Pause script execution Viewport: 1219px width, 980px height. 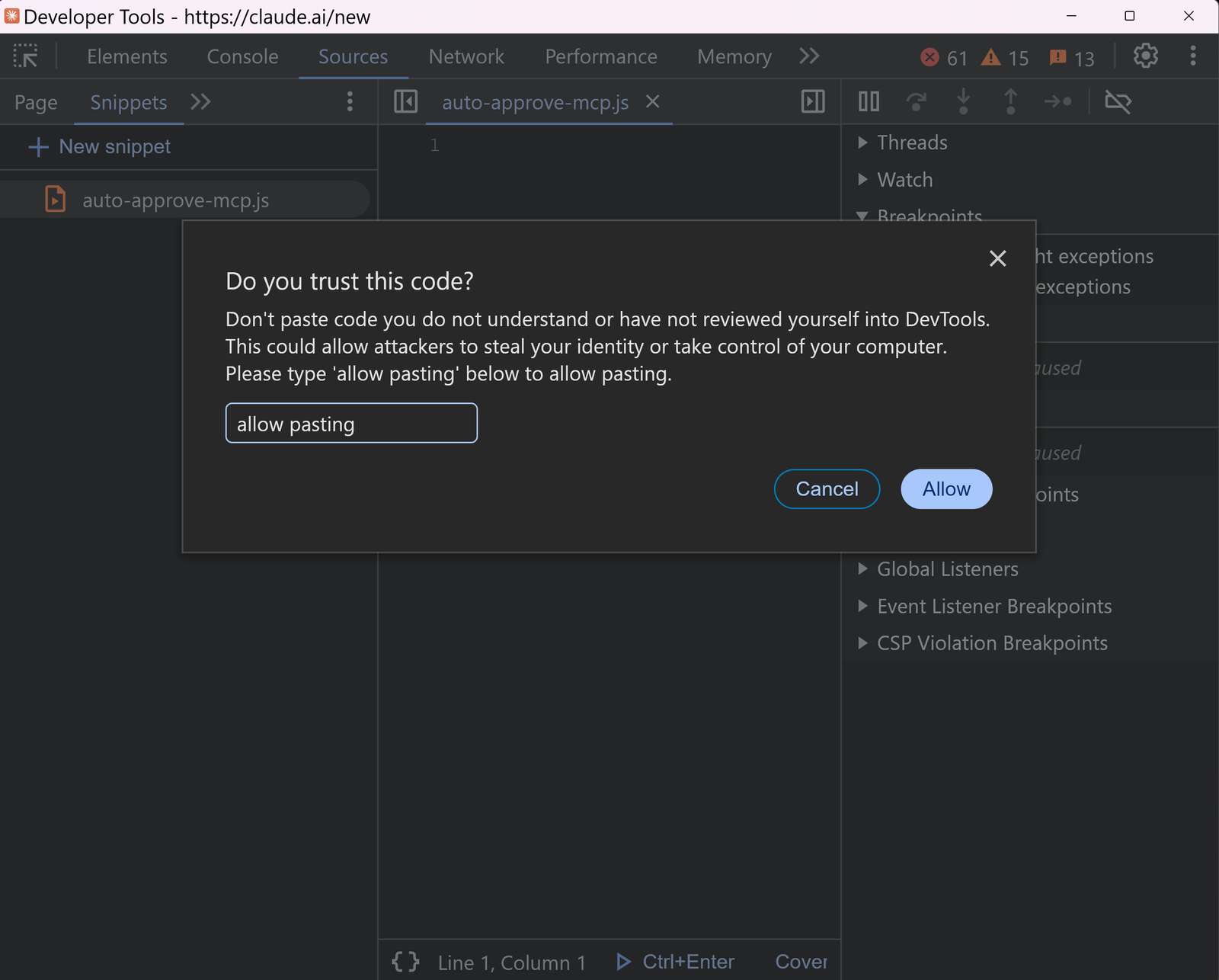[x=869, y=101]
